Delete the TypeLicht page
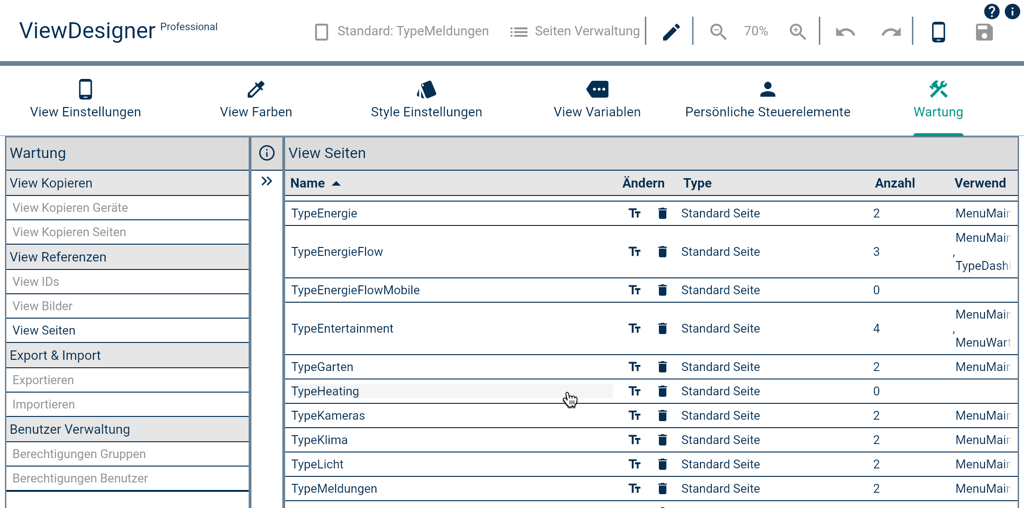The width and height of the screenshot is (1024, 508). pos(662,464)
